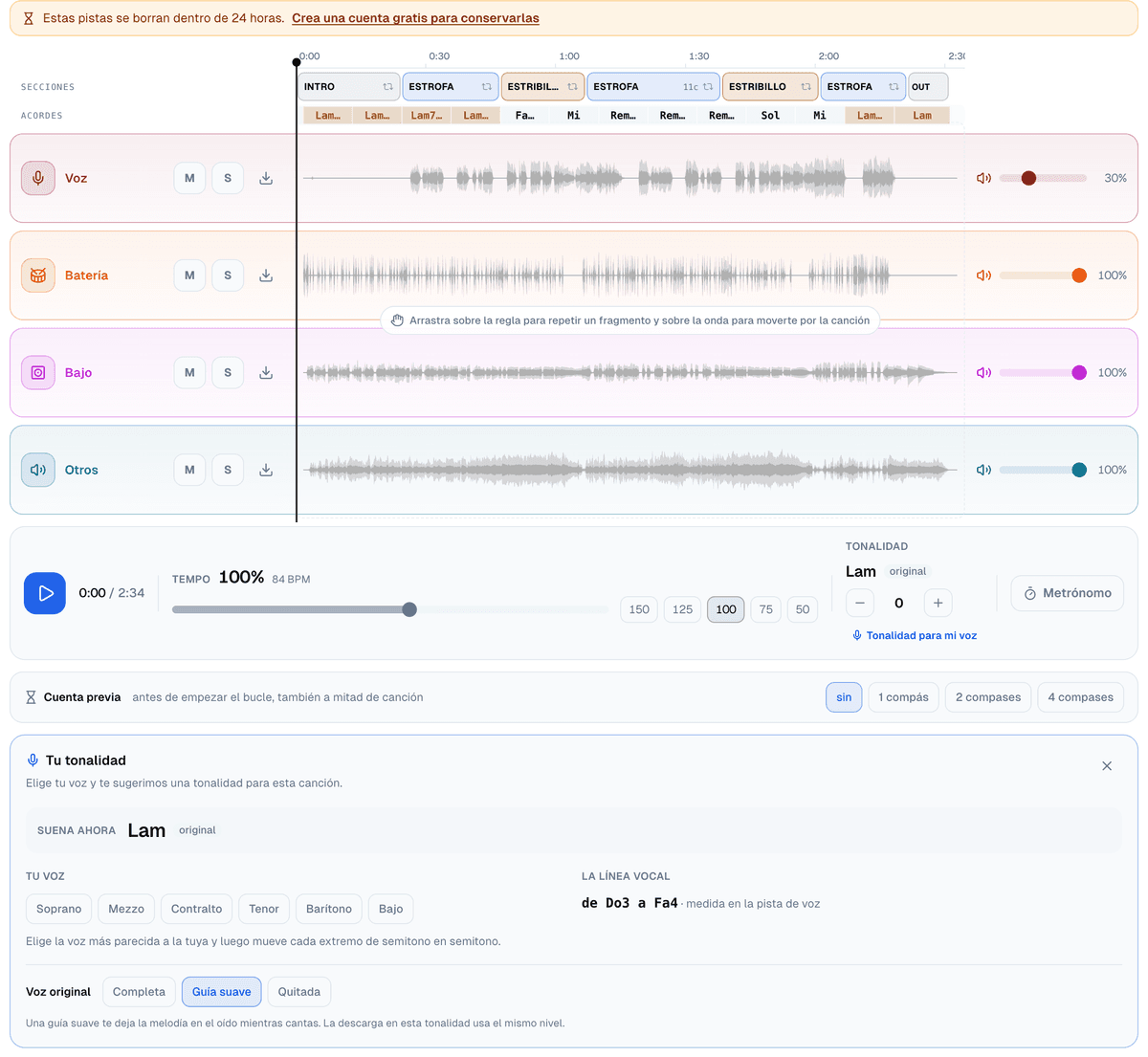Click the Batería drum track icon

click(38, 275)
